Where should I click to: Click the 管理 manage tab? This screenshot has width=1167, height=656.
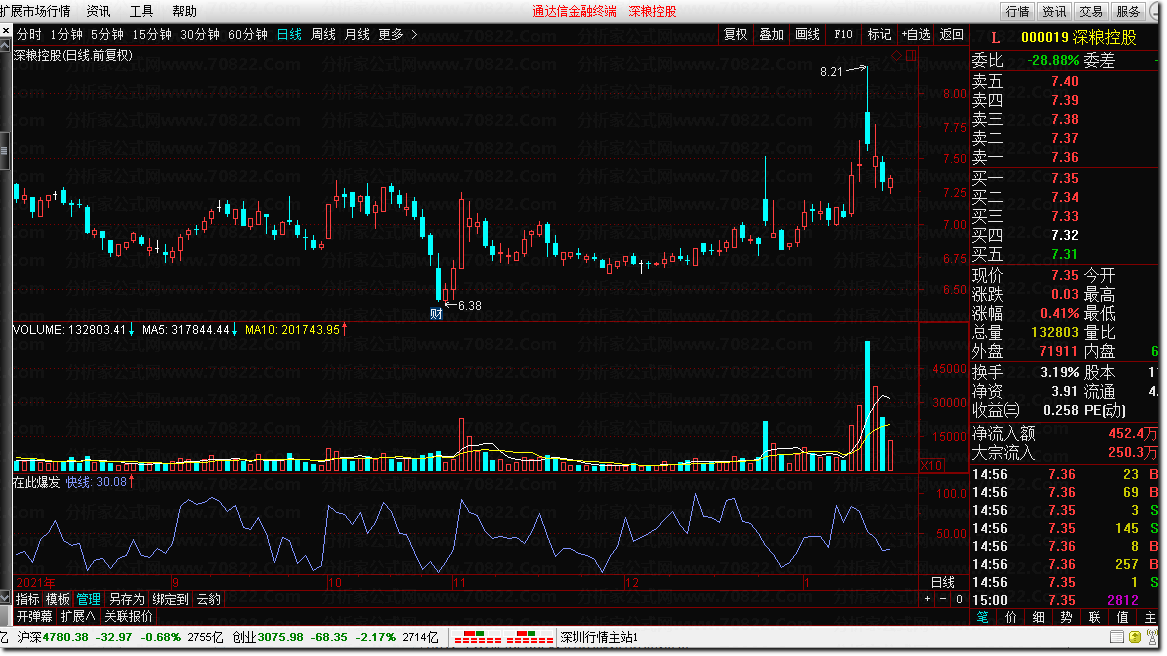click(88, 599)
